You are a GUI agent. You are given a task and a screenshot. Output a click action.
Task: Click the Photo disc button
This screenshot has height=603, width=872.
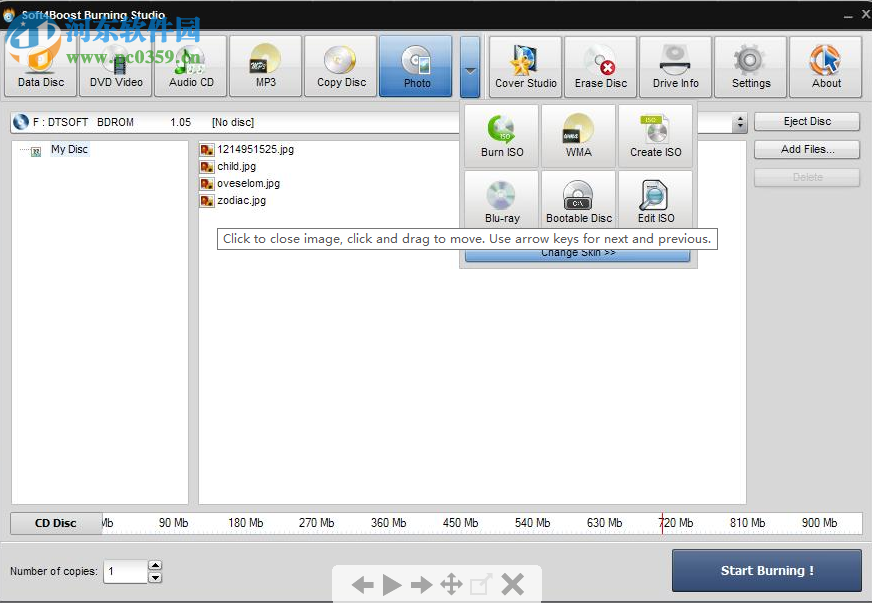tap(416, 66)
